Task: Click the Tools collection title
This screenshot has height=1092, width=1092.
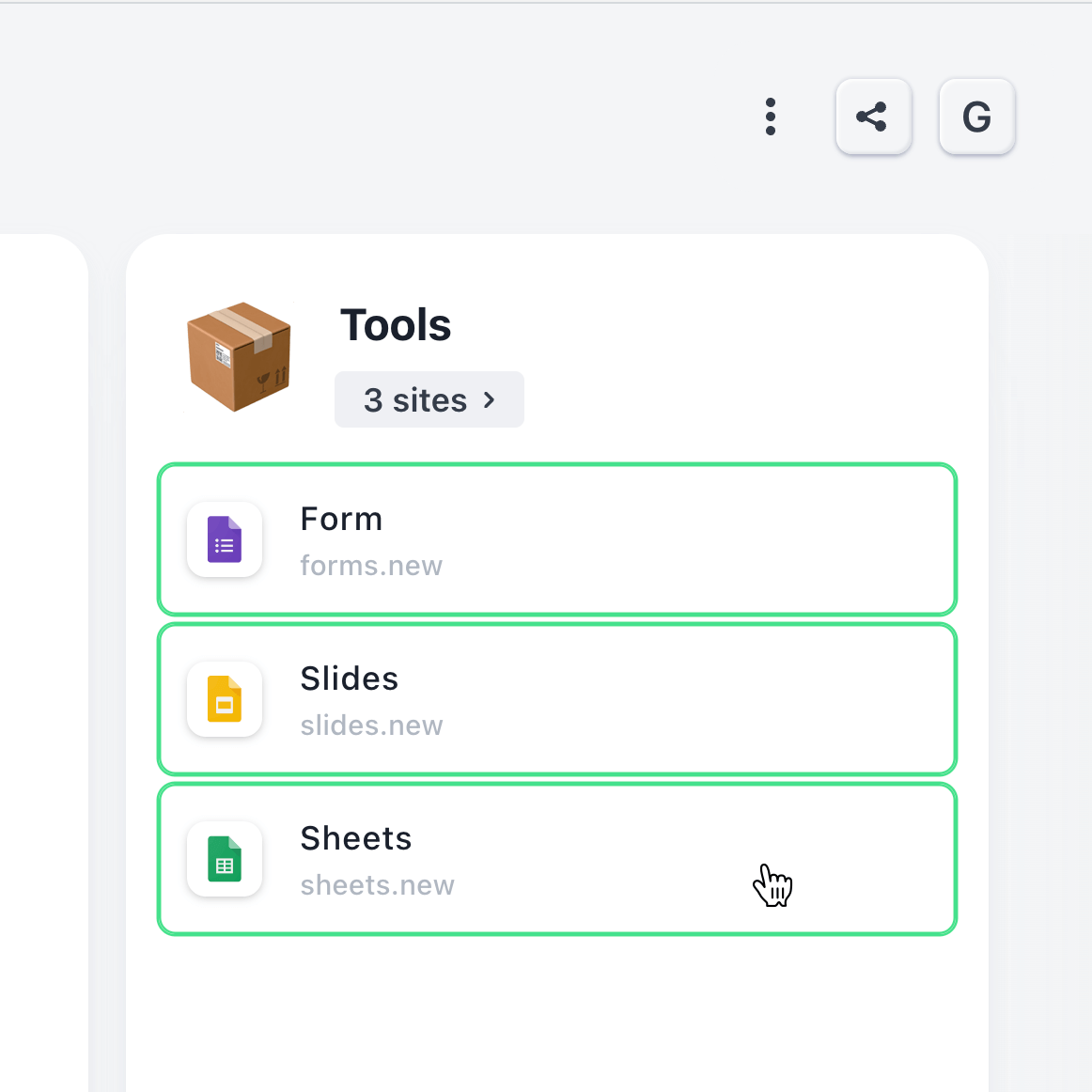Action: (396, 325)
